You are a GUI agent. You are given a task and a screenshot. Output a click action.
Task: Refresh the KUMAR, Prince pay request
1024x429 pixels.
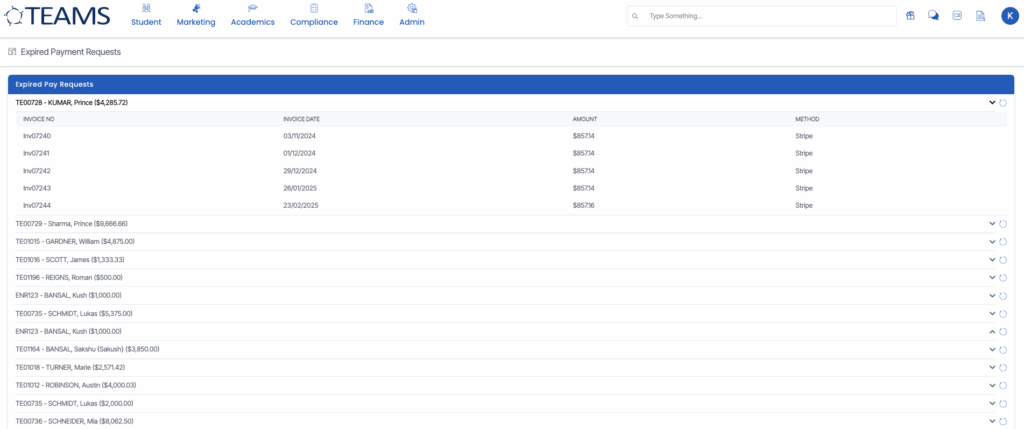click(x=1003, y=102)
